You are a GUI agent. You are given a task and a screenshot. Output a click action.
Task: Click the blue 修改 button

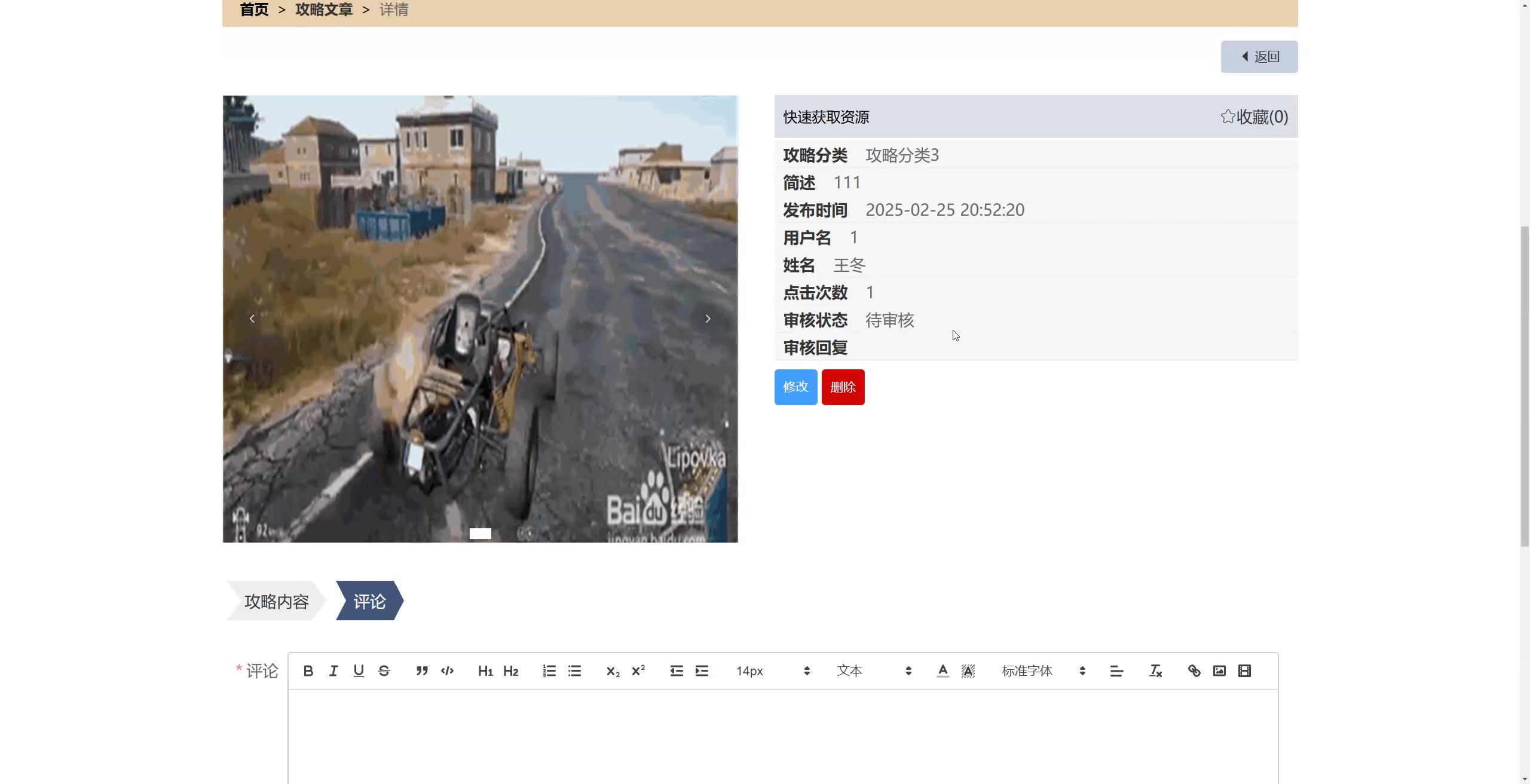pos(795,387)
